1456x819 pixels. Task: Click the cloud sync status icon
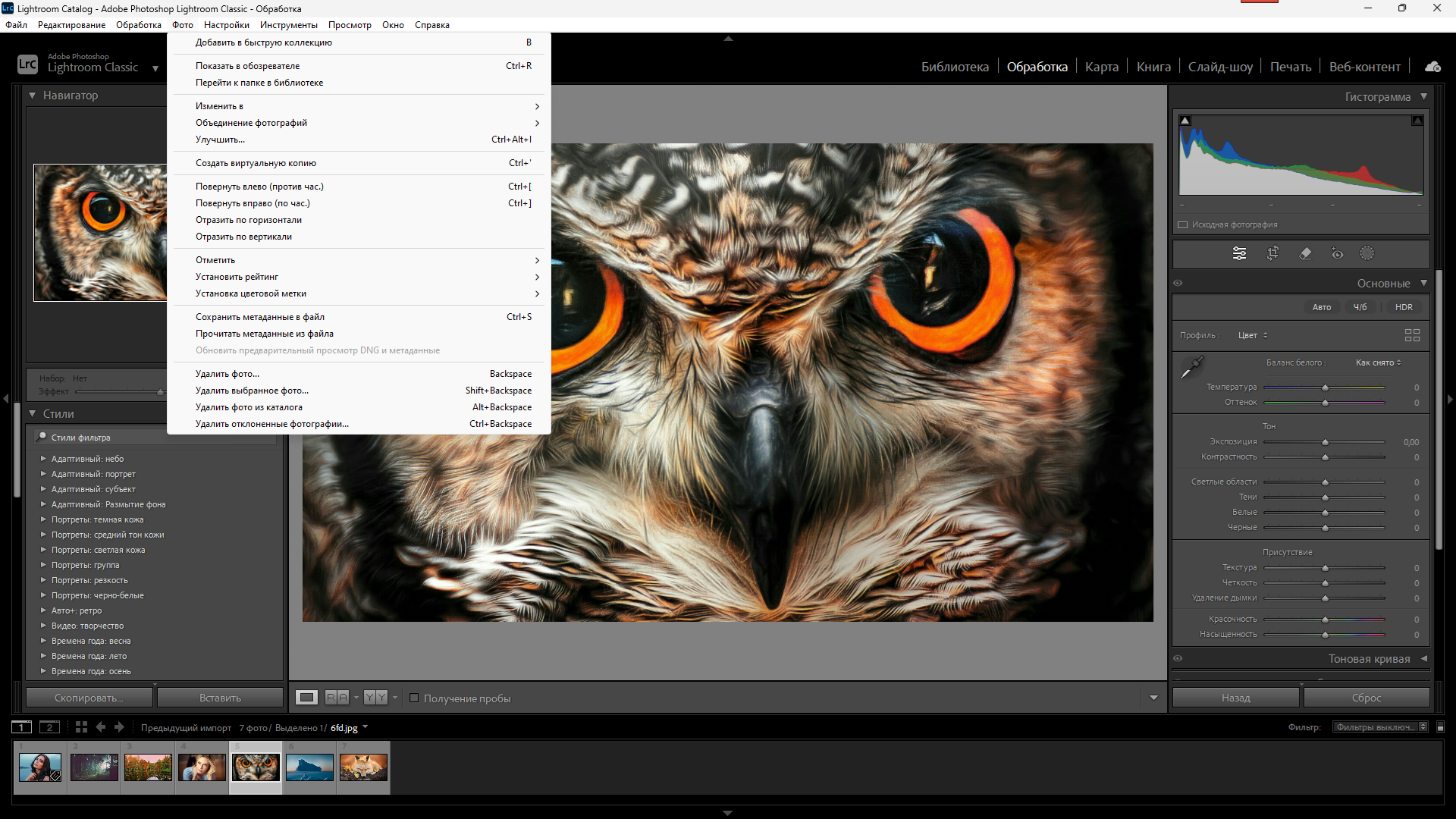click(x=1432, y=67)
